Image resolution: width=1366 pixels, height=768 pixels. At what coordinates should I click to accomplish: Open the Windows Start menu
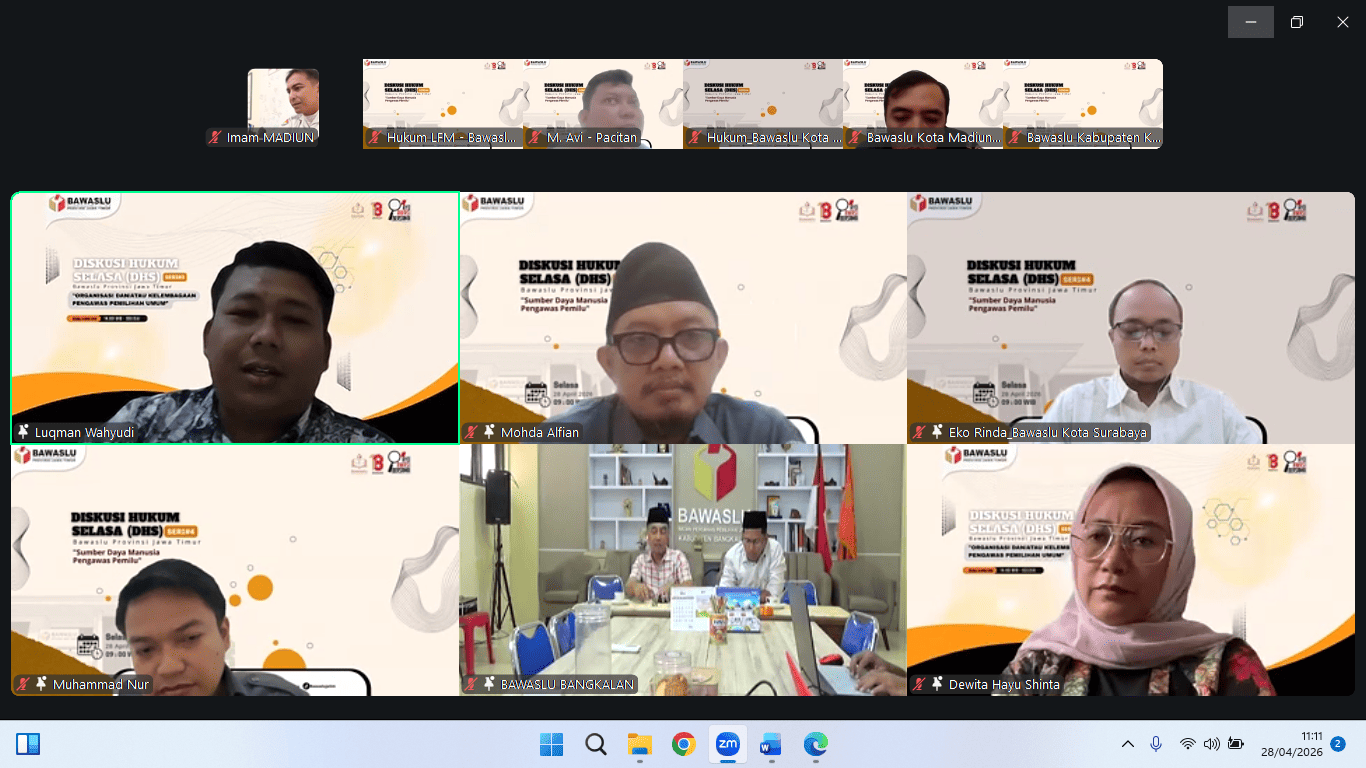(x=551, y=744)
